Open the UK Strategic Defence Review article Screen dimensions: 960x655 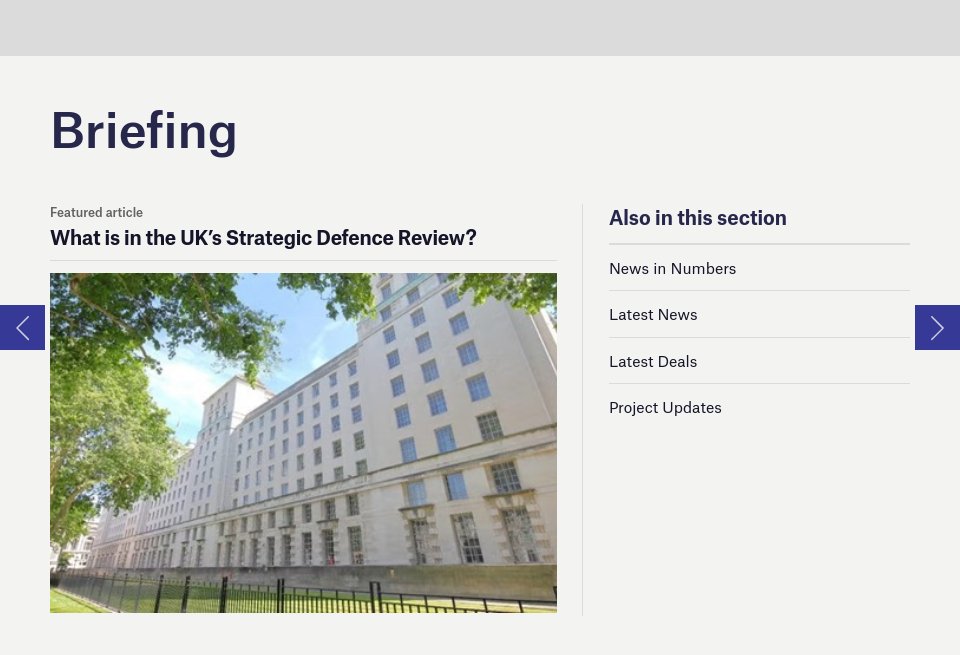pos(263,238)
